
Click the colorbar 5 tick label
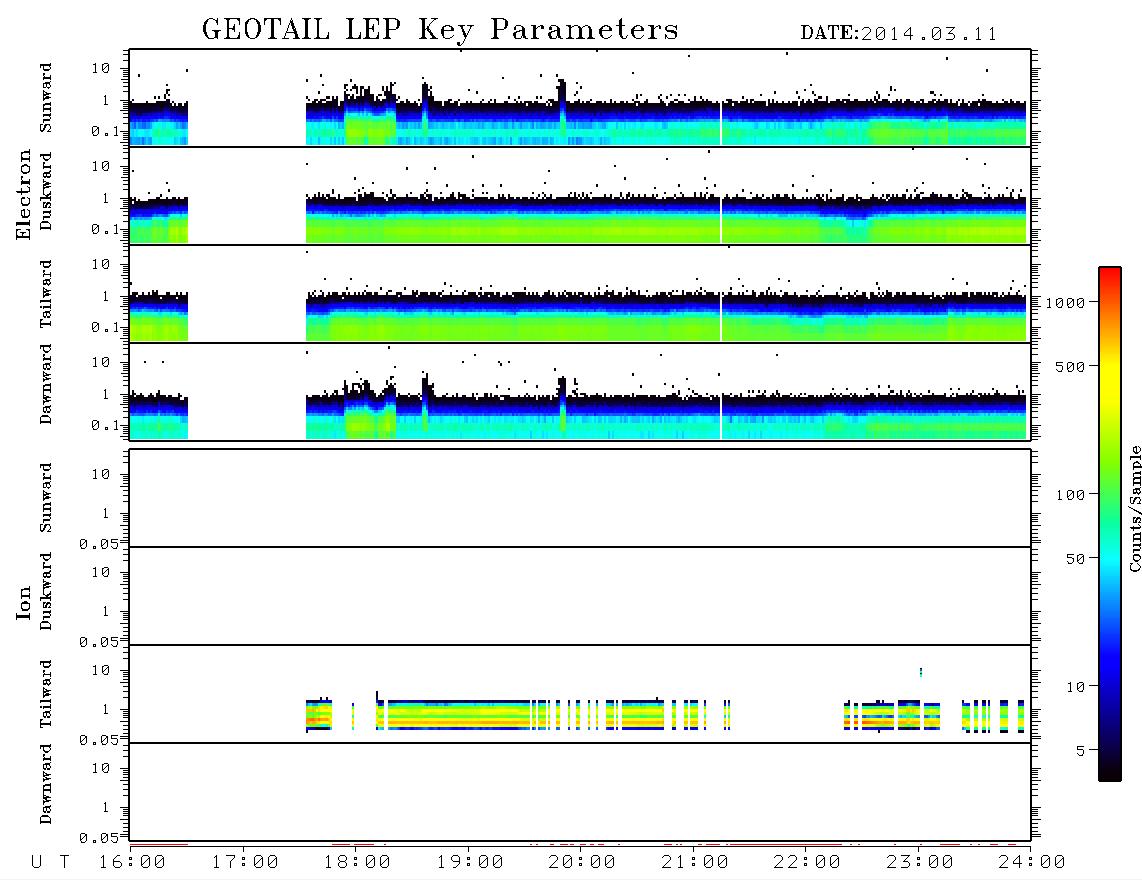click(1081, 751)
